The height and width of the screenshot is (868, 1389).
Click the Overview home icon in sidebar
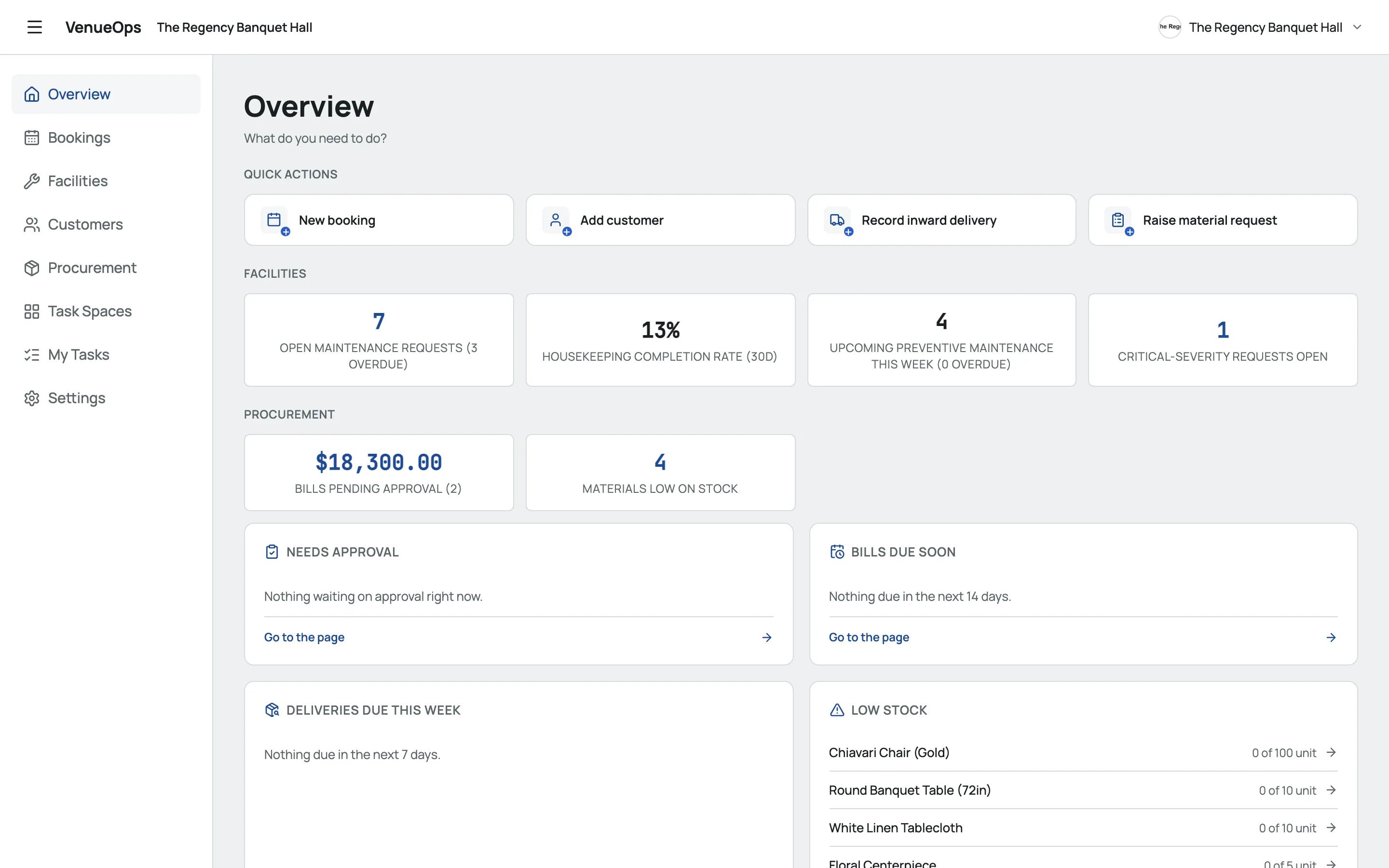point(31,94)
